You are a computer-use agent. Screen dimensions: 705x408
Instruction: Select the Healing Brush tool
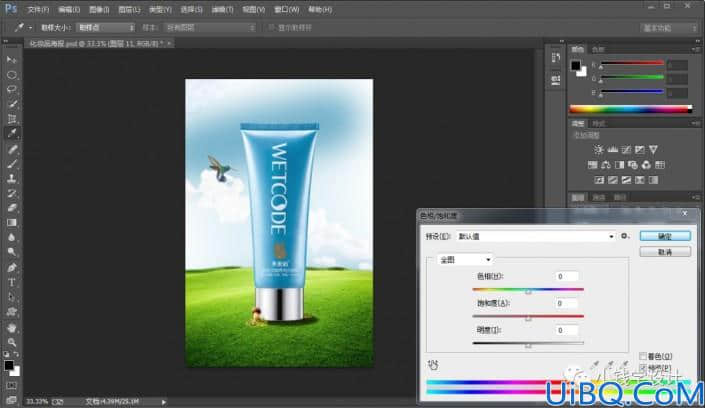click(12, 149)
